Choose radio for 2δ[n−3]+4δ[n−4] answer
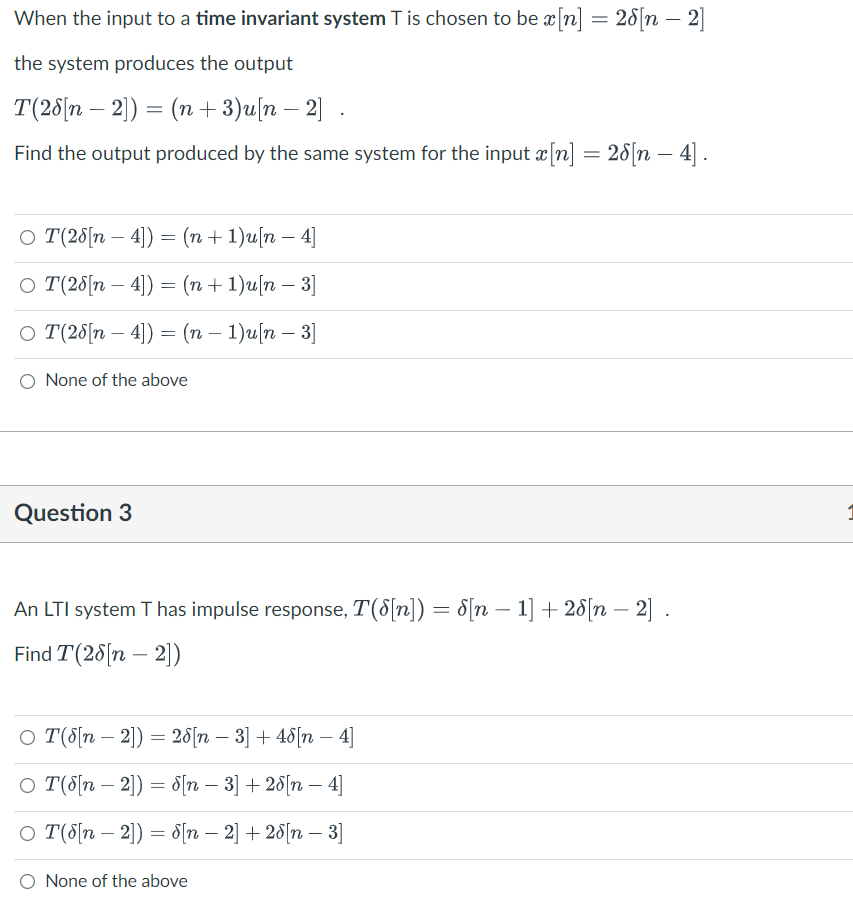The height and width of the screenshot is (912, 853). tap(27, 738)
